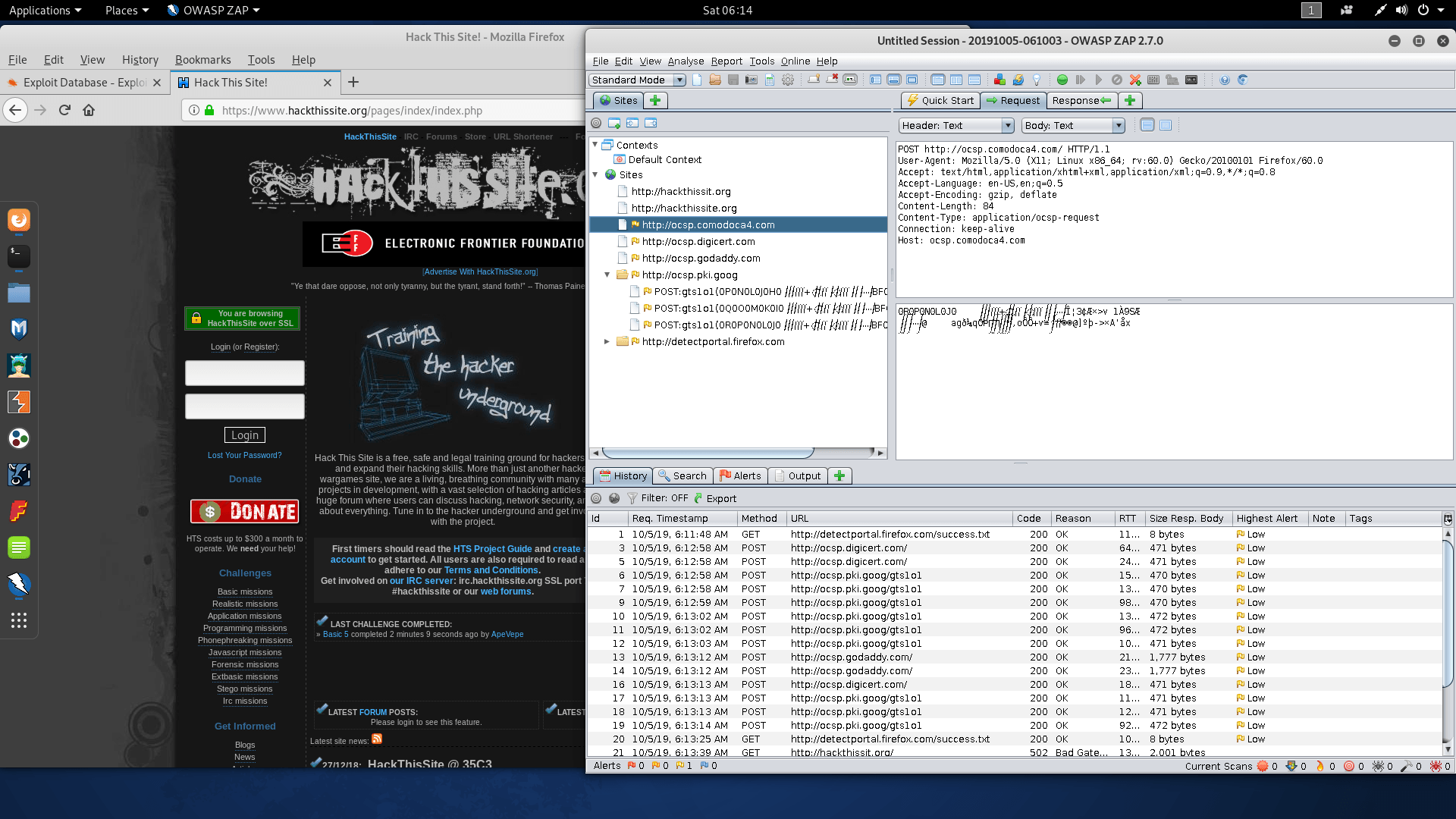Click the HackThisSite username input field
This screenshot has height=819, width=1456.
244,373
